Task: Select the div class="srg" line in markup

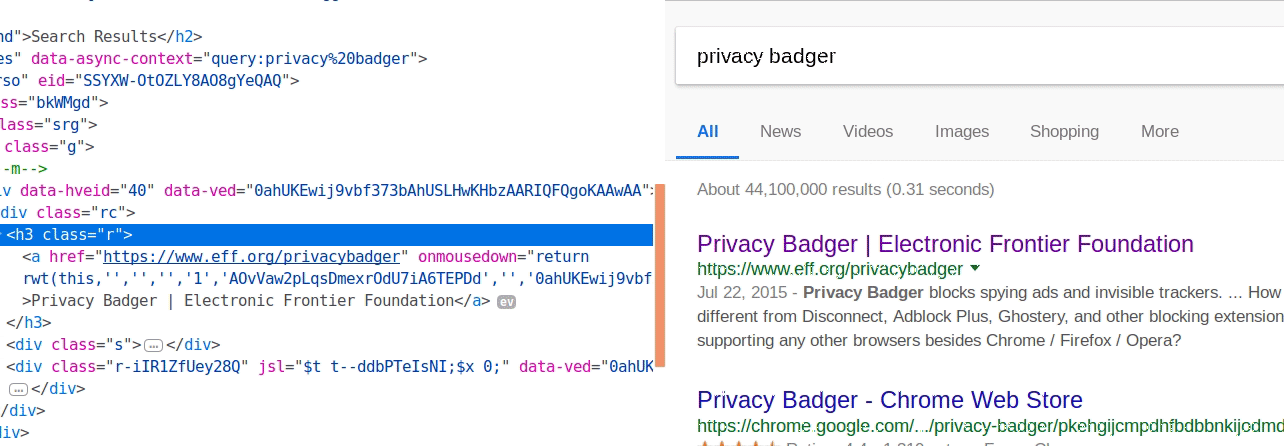Action: click(50, 125)
